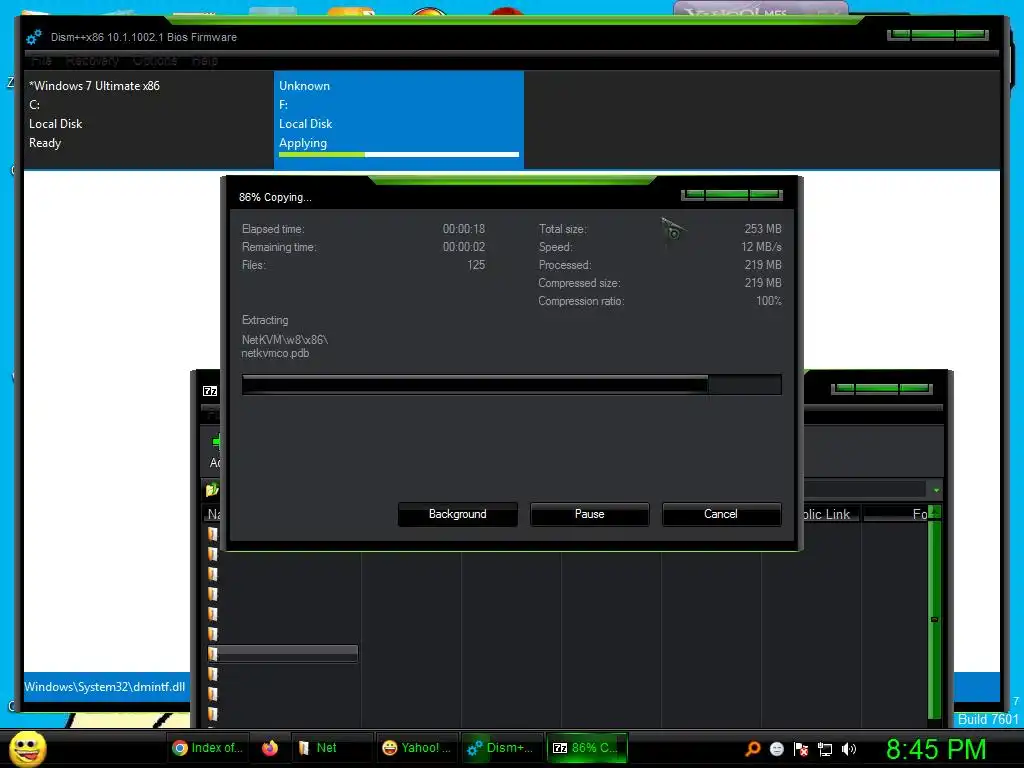The height and width of the screenshot is (768, 1024).
Task: Click the Dism++x86 10.1.1002.1 title text
Action: [144, 37]
